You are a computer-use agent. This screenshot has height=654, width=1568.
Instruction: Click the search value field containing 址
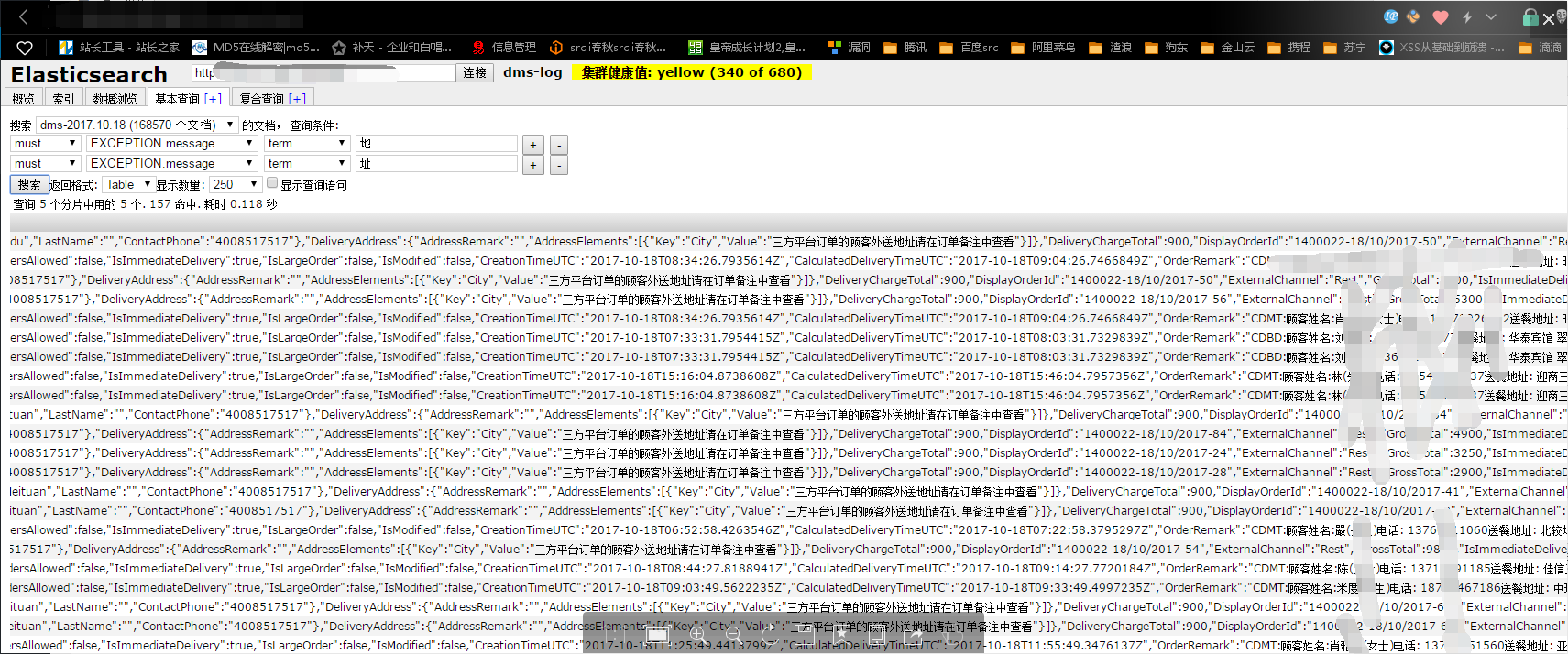[x=437, y=163]
